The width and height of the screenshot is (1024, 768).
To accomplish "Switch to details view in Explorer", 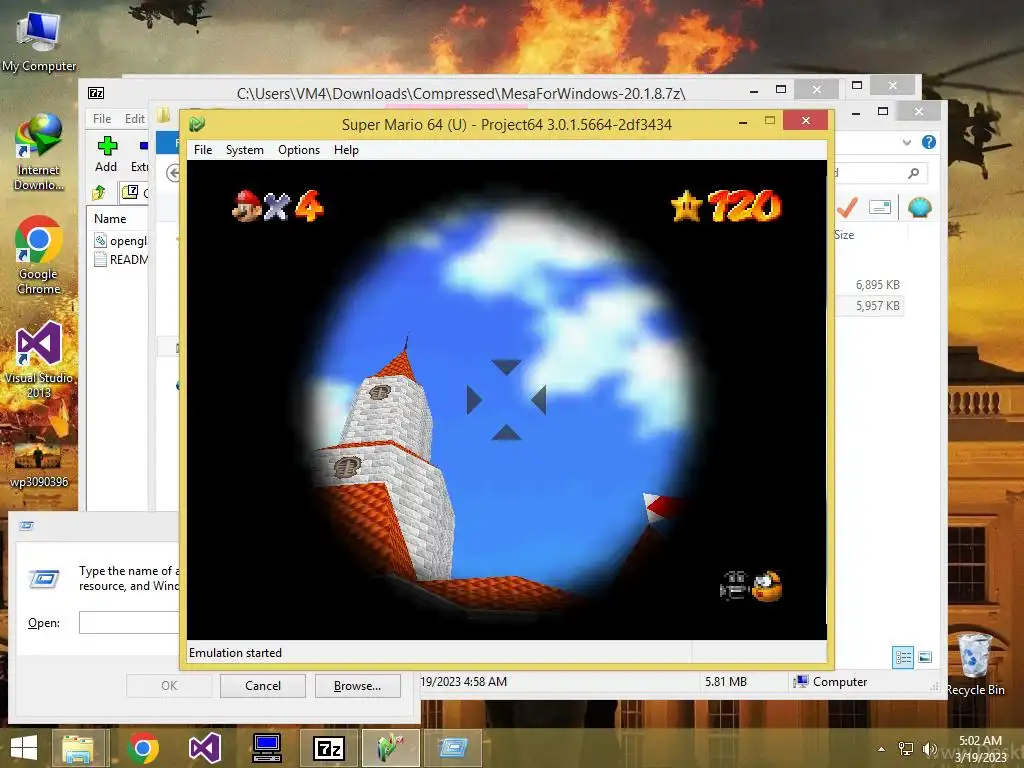I will (903, 657).
